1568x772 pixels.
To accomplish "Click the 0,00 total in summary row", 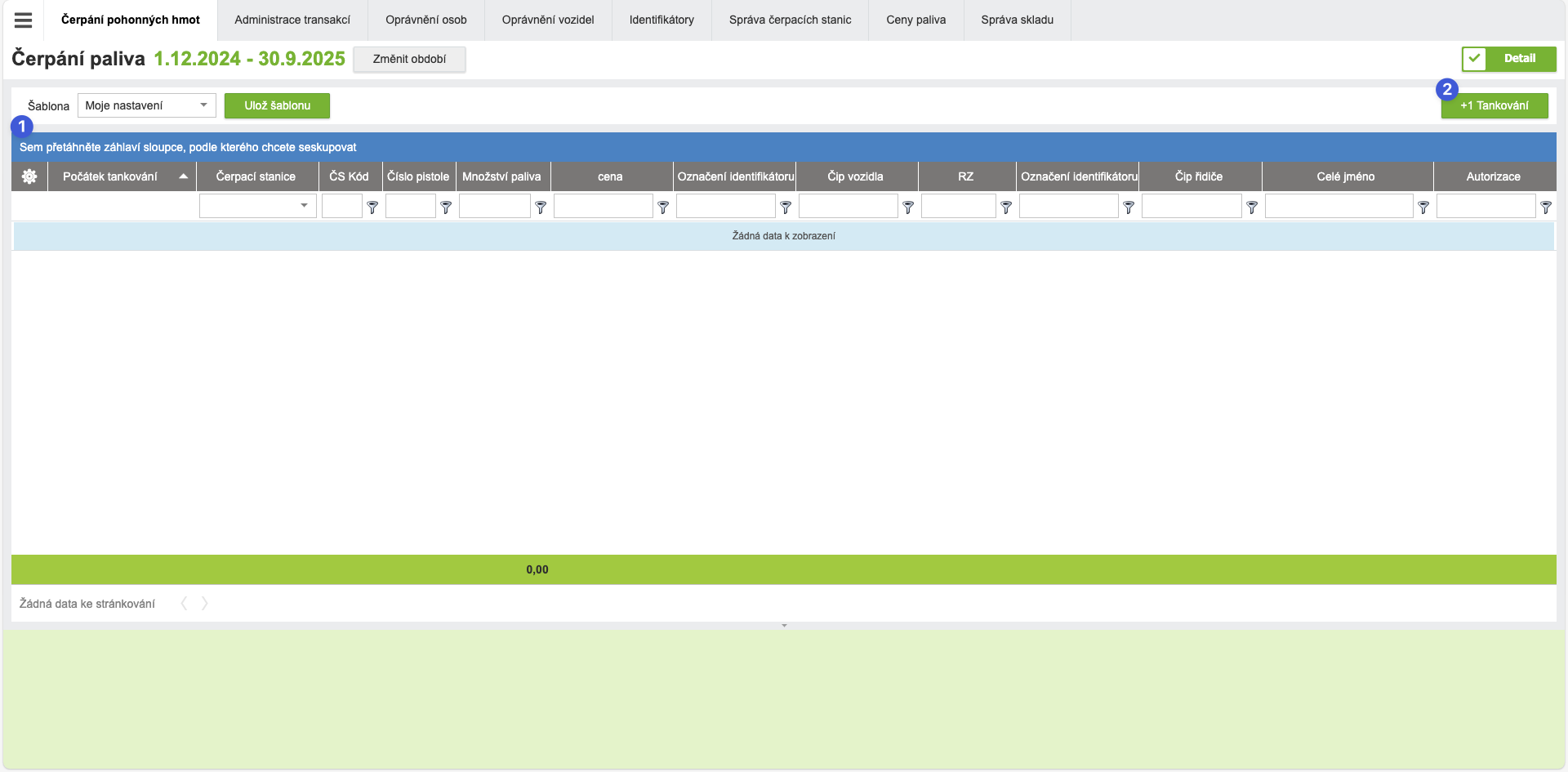I will pos(537,569).
